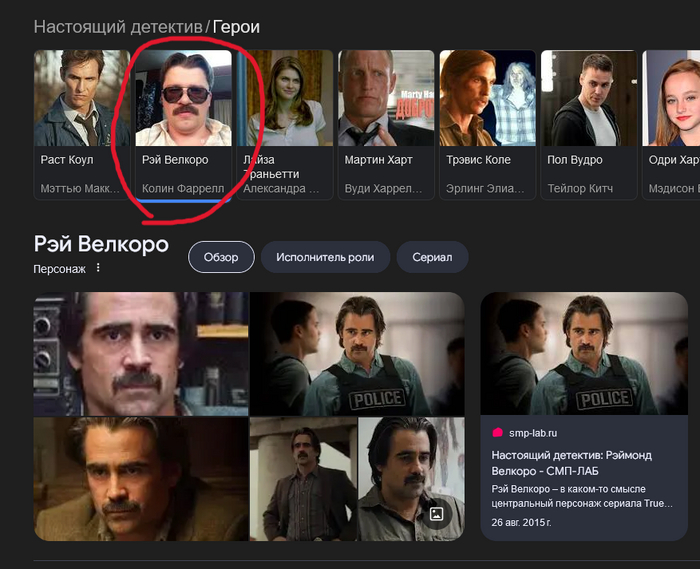
Task: Click the bottom-left warm-toned portrait in grid
Action: tap(140, 479)
